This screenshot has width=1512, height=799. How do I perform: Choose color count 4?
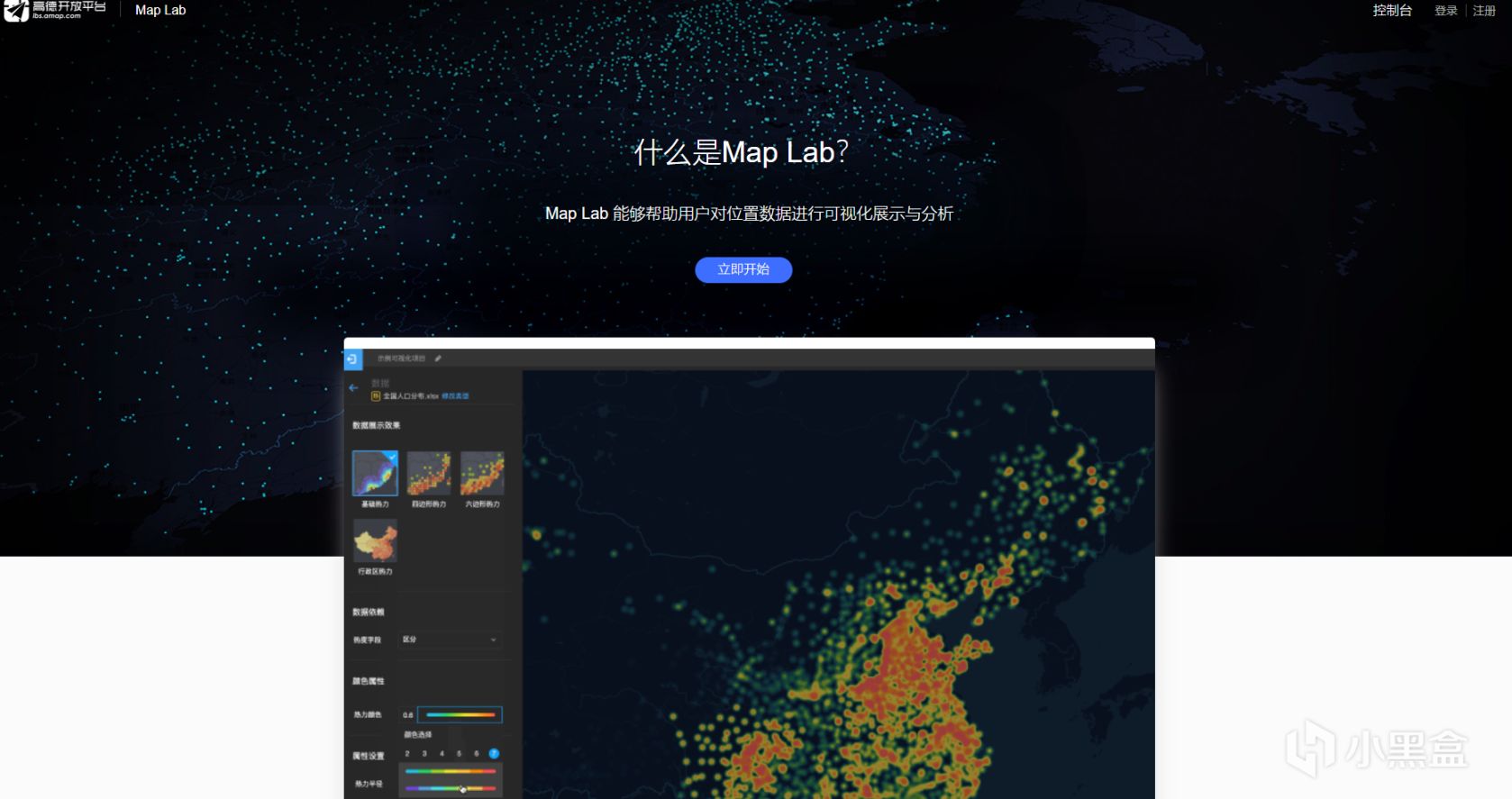[x=442, y=754]
